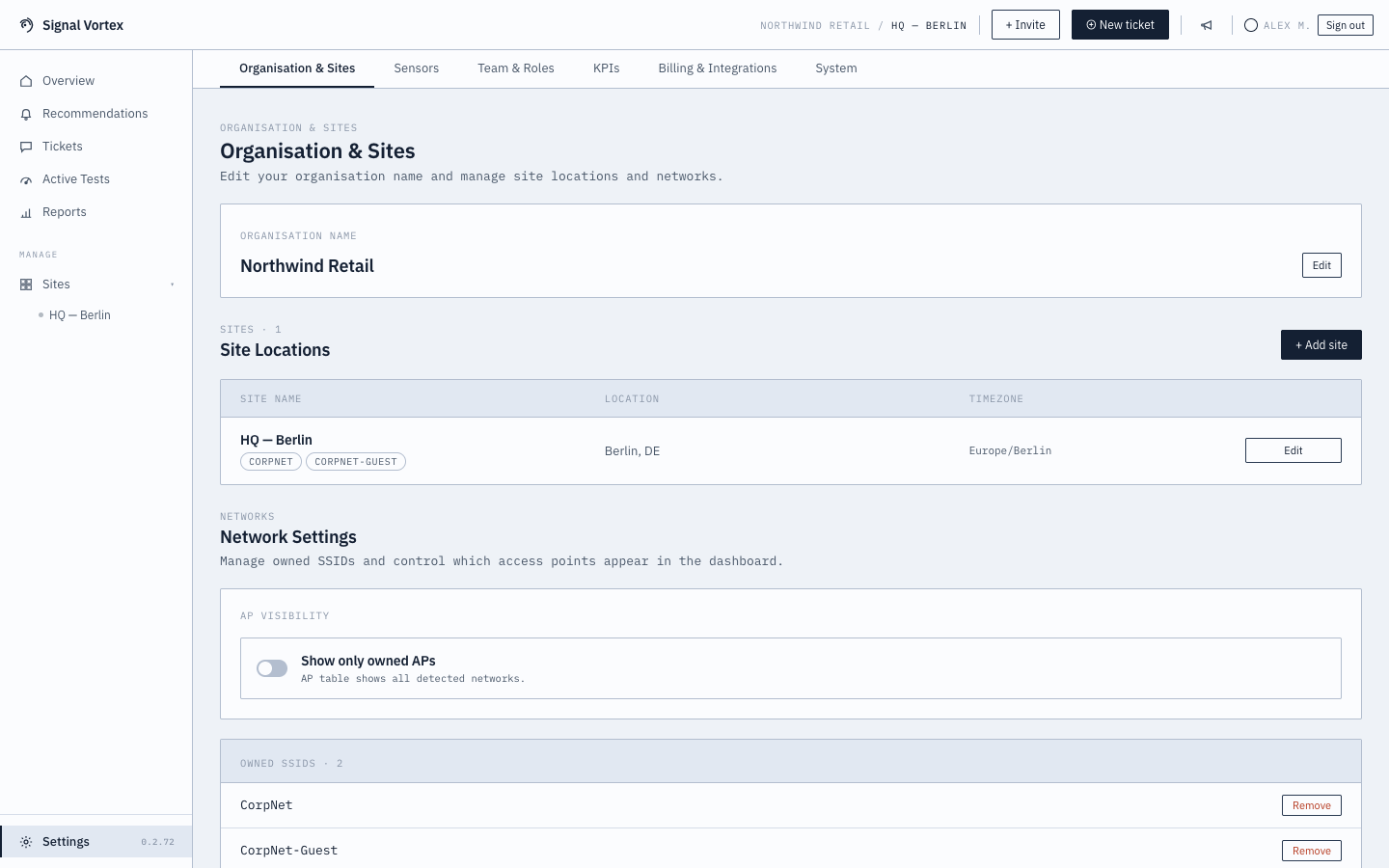The height and width of the screenshot is (868, 1389).
Task: Click the version number 0.2.72
Action: coord(157,842)
